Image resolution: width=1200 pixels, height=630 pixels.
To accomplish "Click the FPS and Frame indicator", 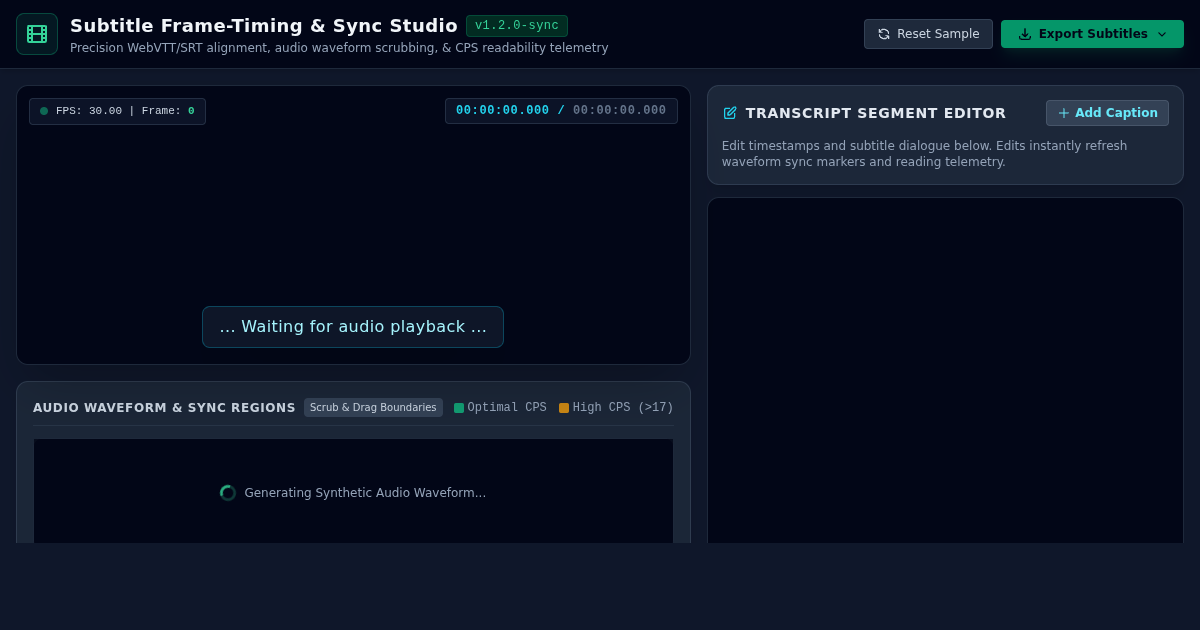I will click(x=117, y=111).
